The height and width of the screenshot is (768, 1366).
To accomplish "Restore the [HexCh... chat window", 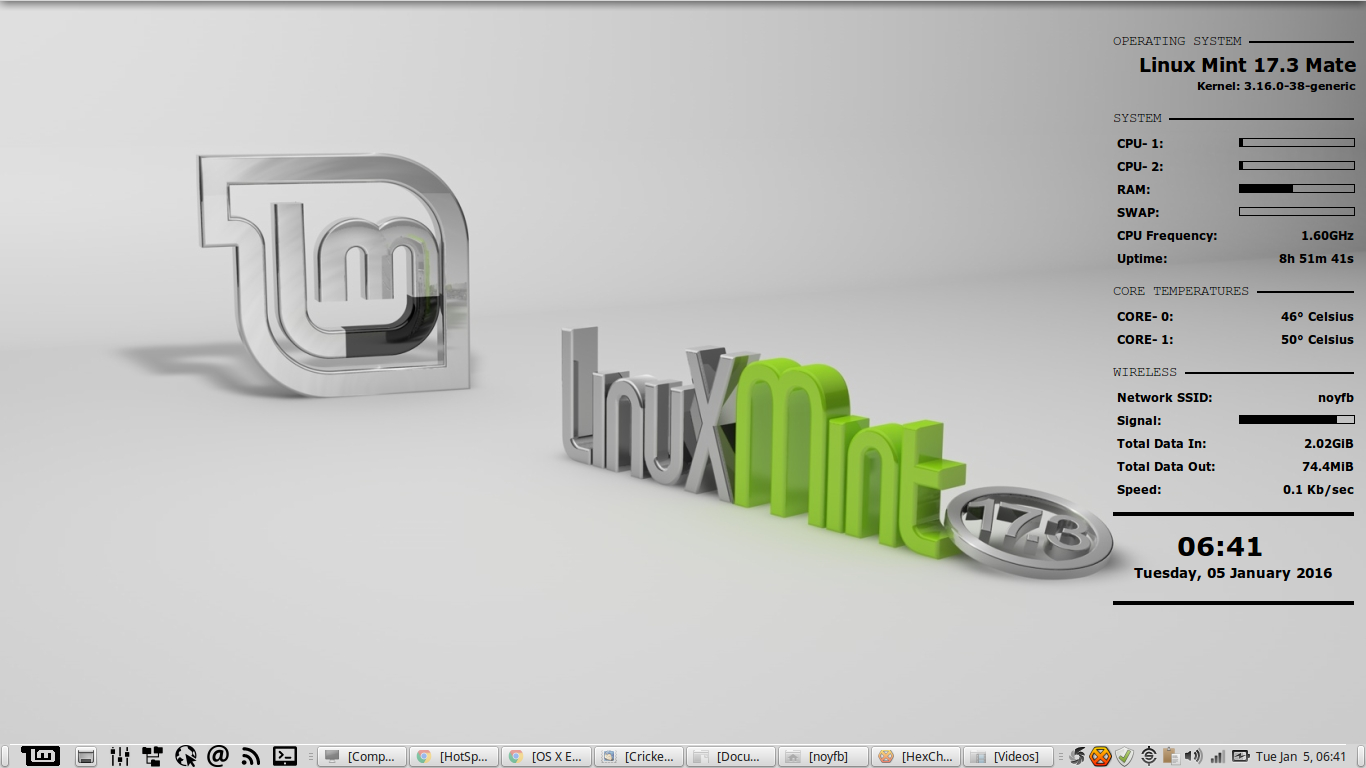I will pos(915,757).
